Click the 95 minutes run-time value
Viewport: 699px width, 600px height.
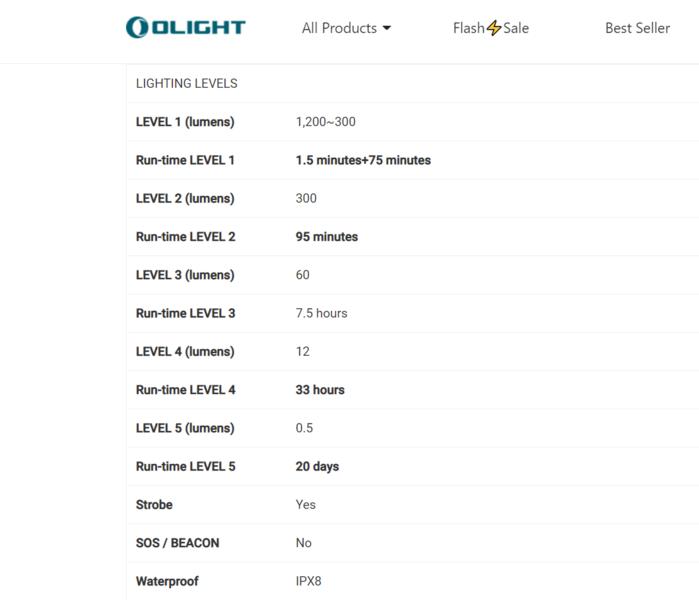coord(326,237)
